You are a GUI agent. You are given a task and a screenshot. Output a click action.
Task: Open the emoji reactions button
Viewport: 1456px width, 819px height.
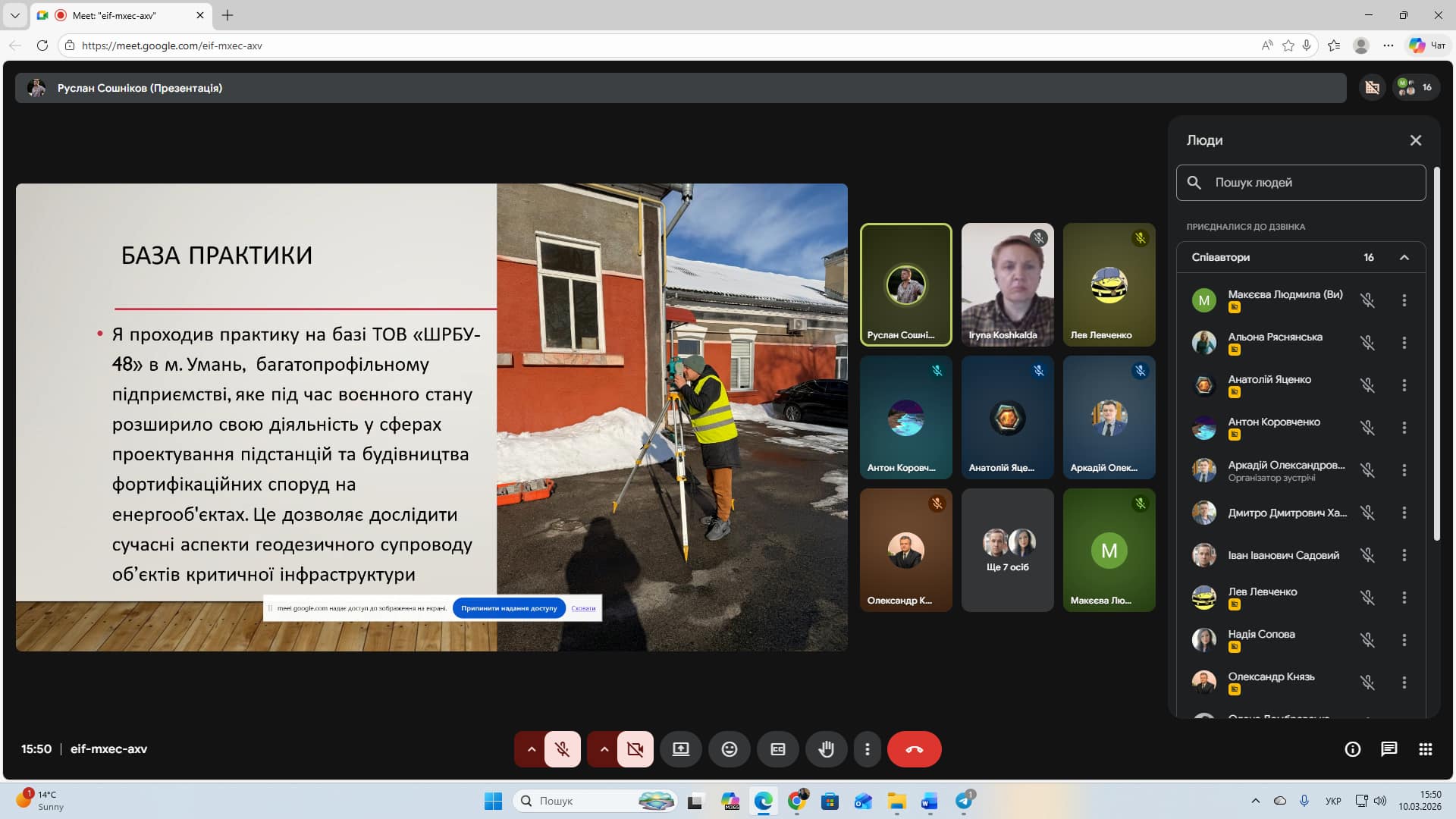click(729, 749)
